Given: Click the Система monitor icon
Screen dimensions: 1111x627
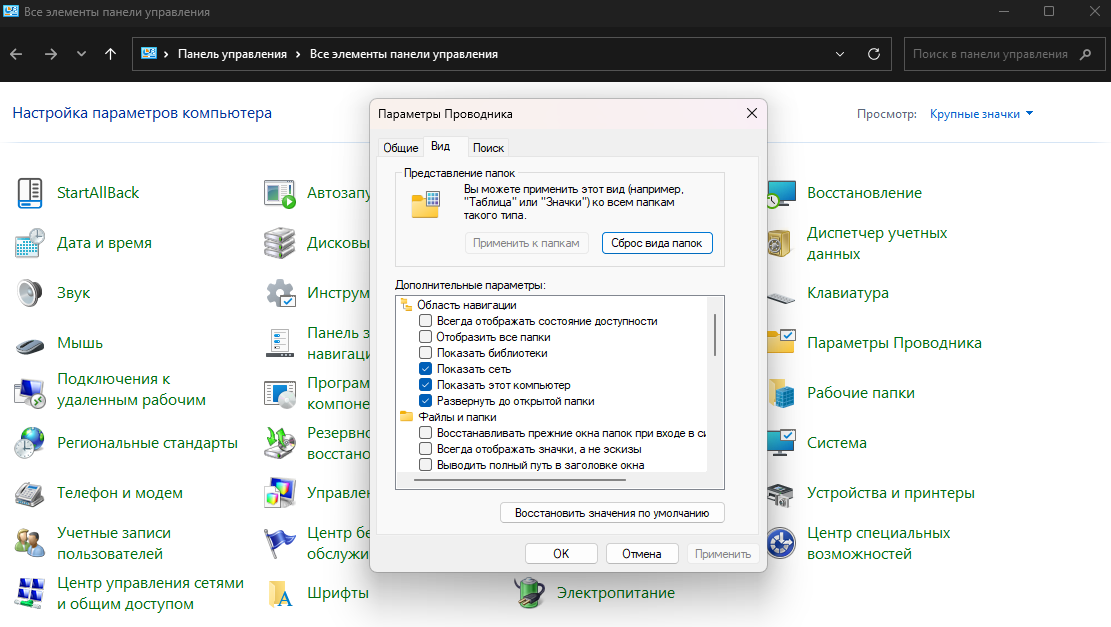Looking at the screenshot, I should pyautogui.click(x=781, y=443).
